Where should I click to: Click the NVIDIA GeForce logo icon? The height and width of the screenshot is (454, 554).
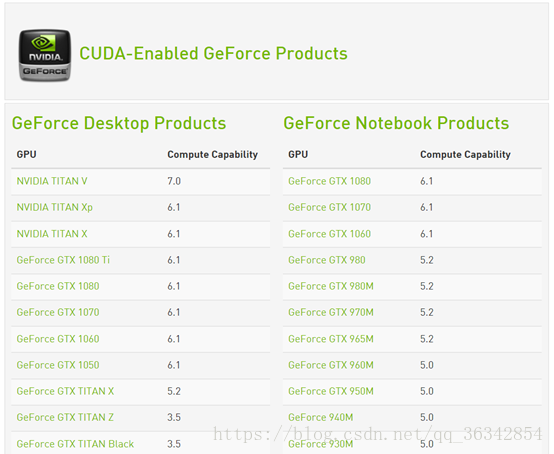(x=45, y=55)
